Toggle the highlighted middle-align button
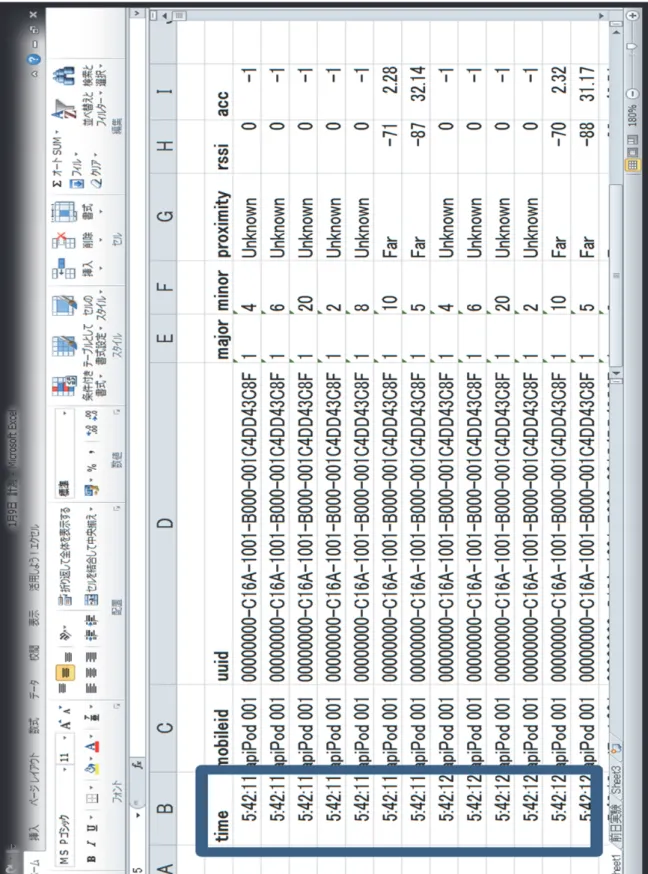The width and height of the screenshot is (648, 874). pos(65,673)
